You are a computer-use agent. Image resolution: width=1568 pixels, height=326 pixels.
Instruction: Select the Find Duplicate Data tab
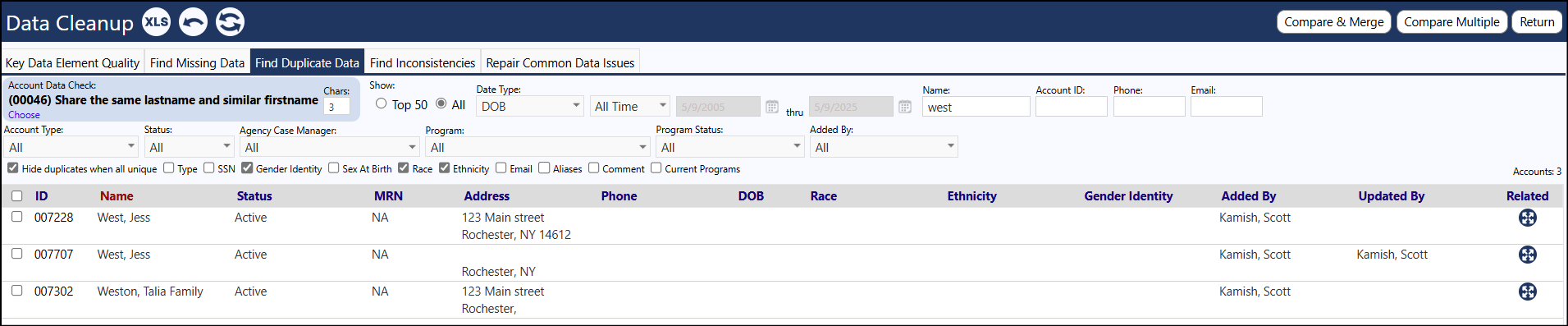click(x=307, y=62)
